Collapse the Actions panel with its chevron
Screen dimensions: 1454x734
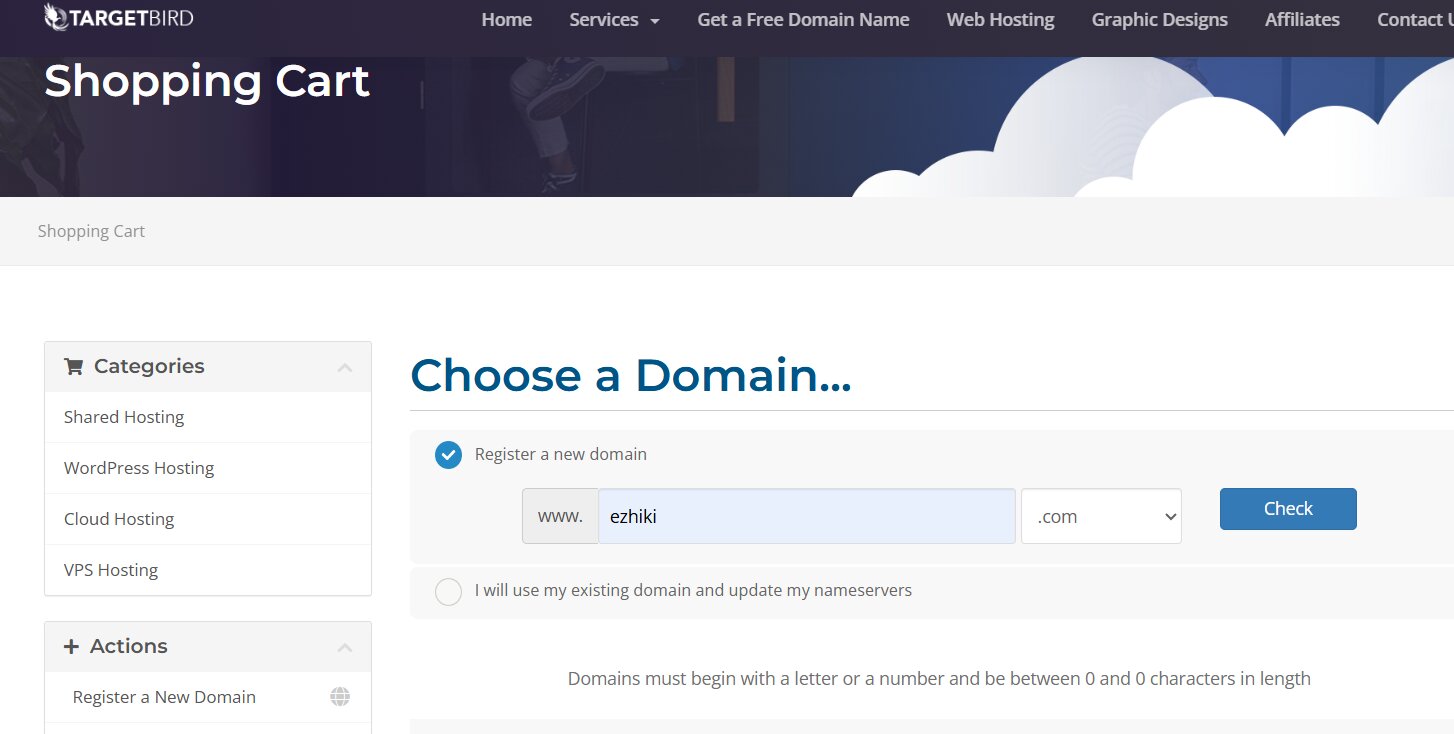[x=345, y=648]
